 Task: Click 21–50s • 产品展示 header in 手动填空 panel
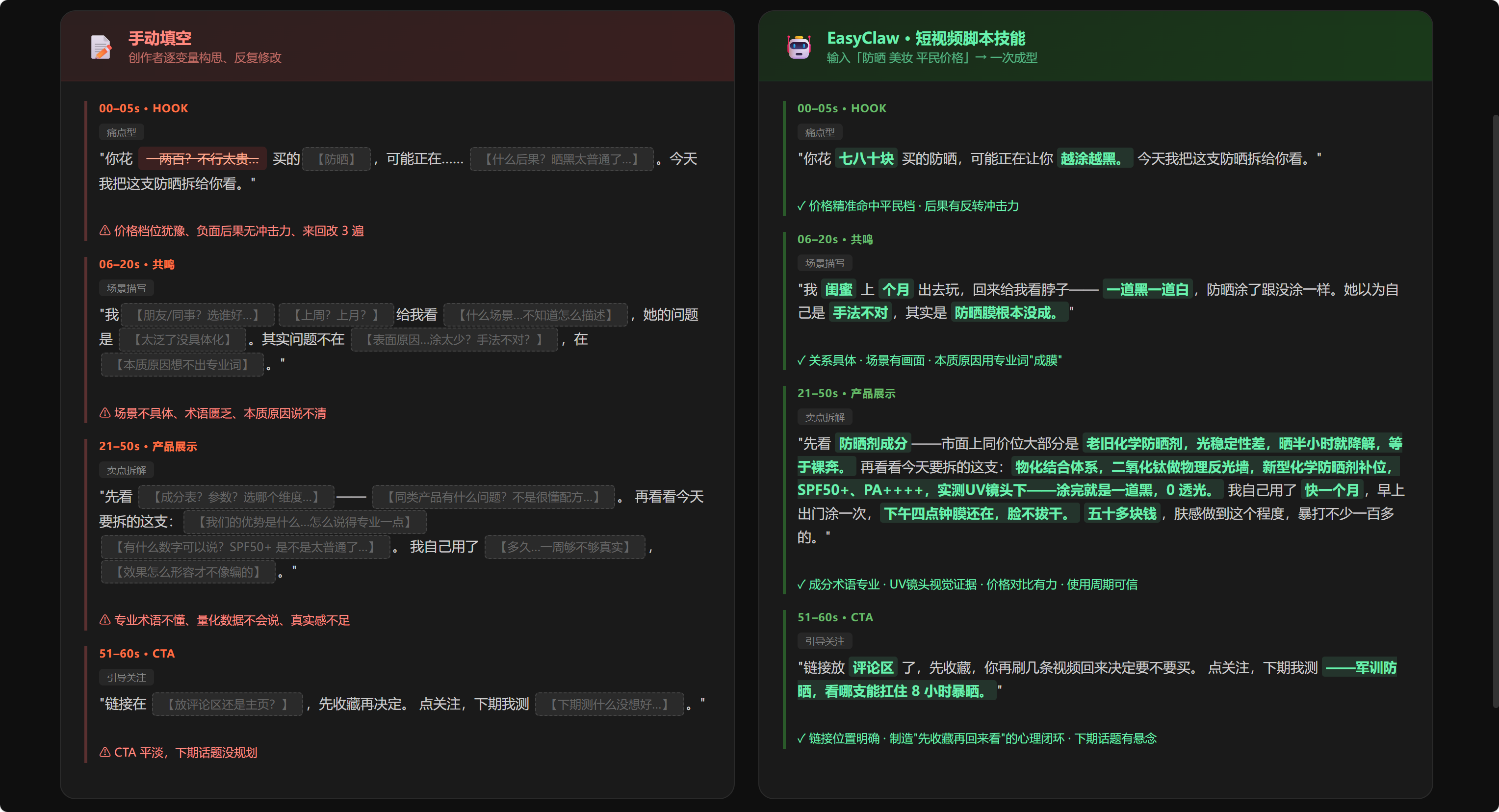coord(148,446)
